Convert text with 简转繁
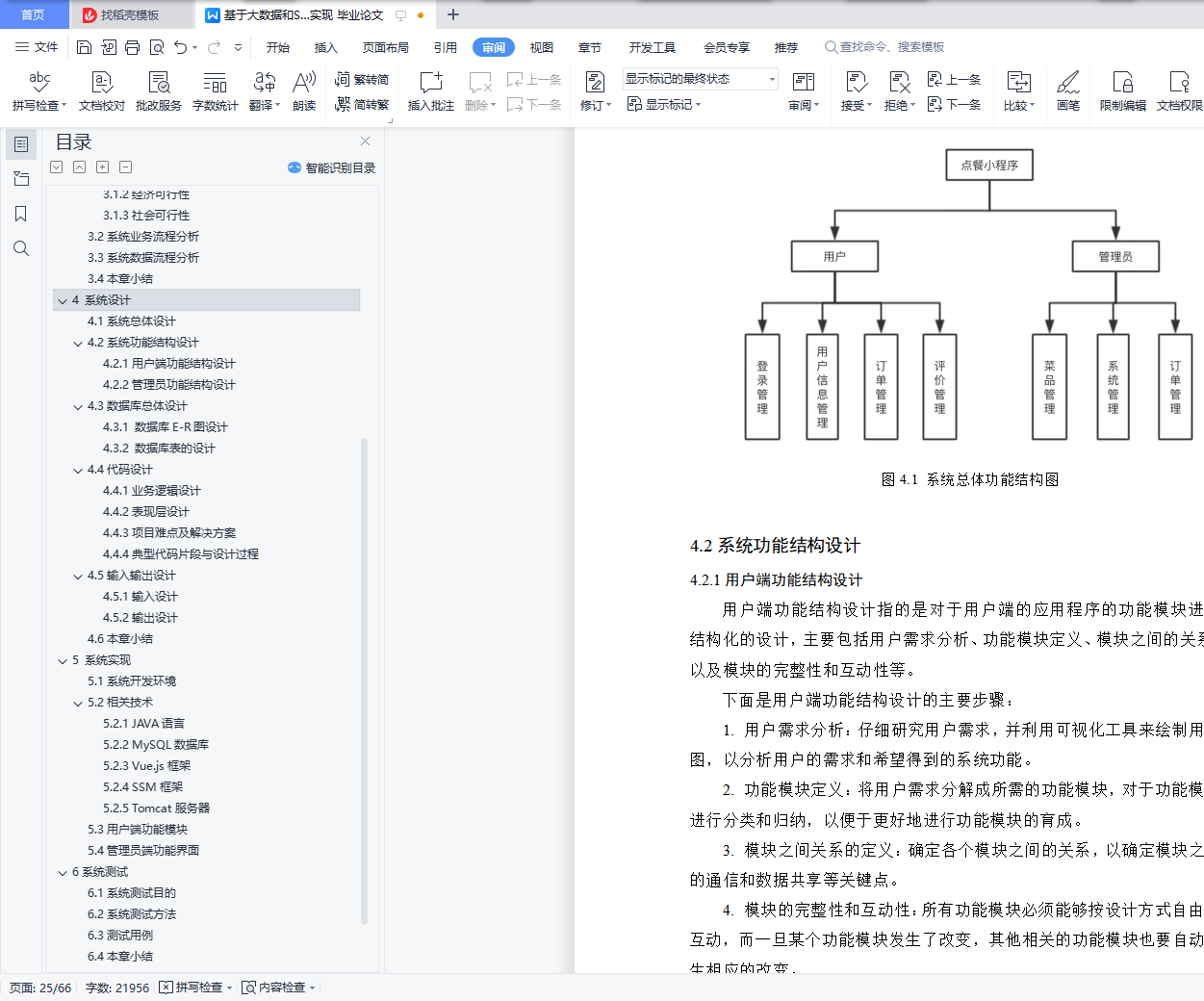Image resolution: width=1204 pixels, height=1001 pixels. click(362, 104)
